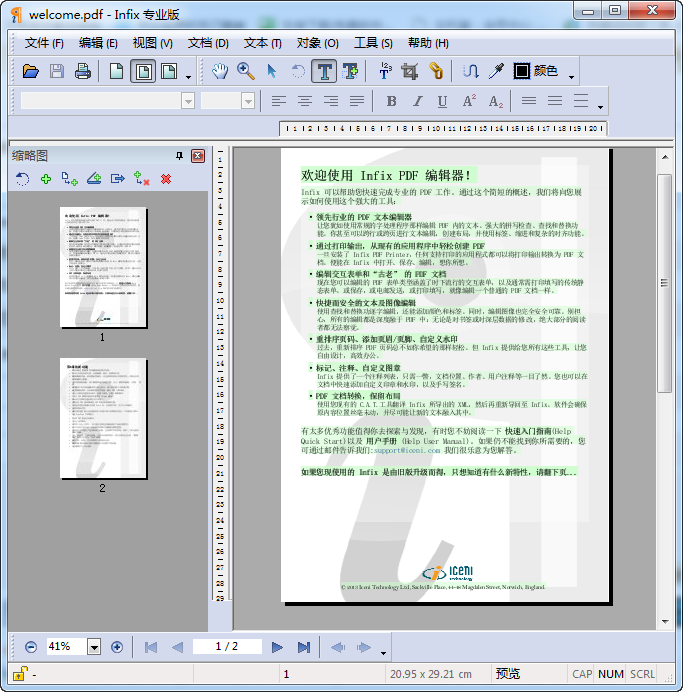Toggle Italic formatting
The image size is (683, 692).
pos(417,101)
